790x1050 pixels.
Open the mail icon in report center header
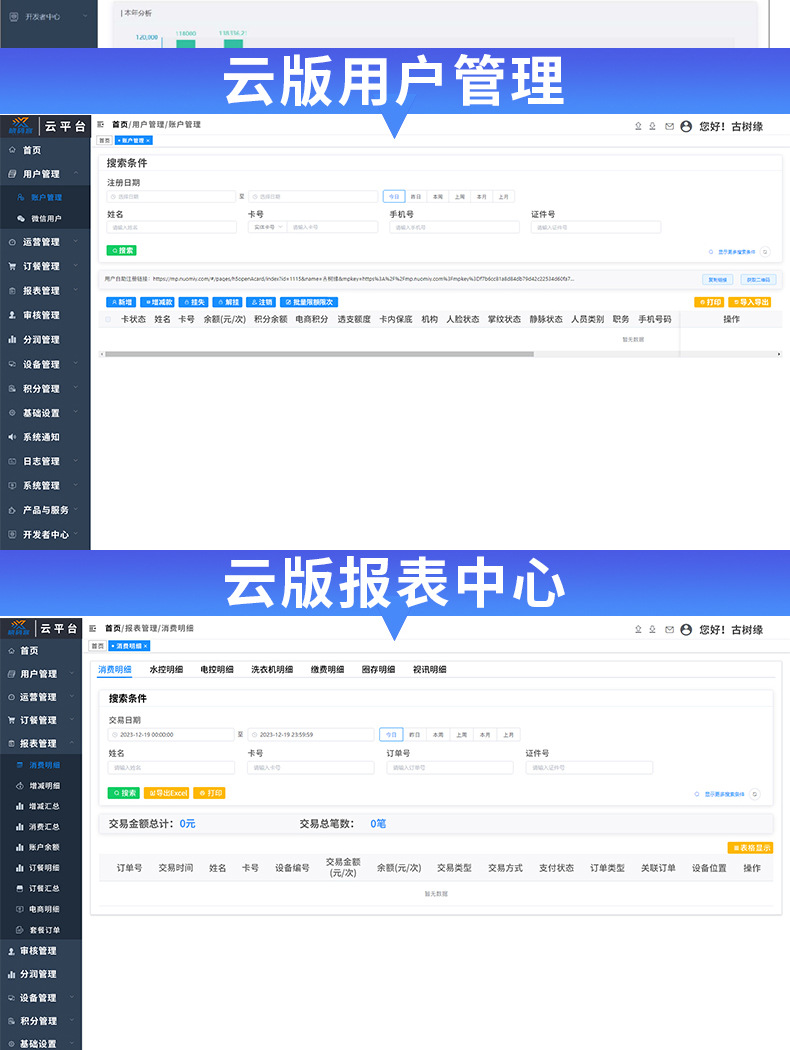669,629
